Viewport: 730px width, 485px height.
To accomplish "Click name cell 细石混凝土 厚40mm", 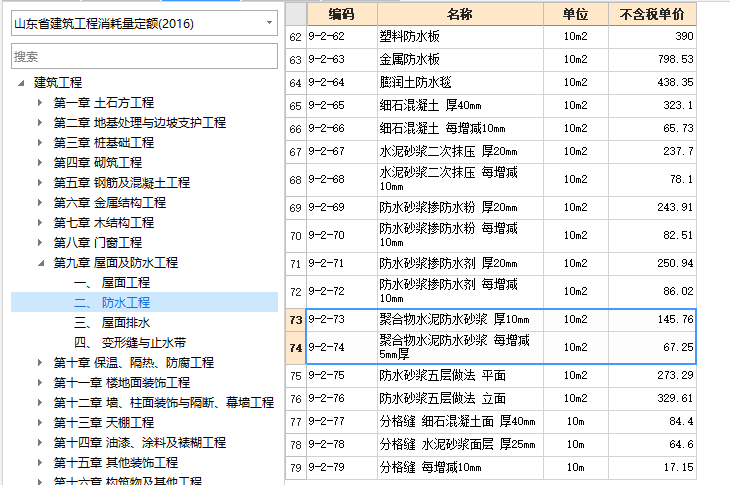I will point(460,106).
